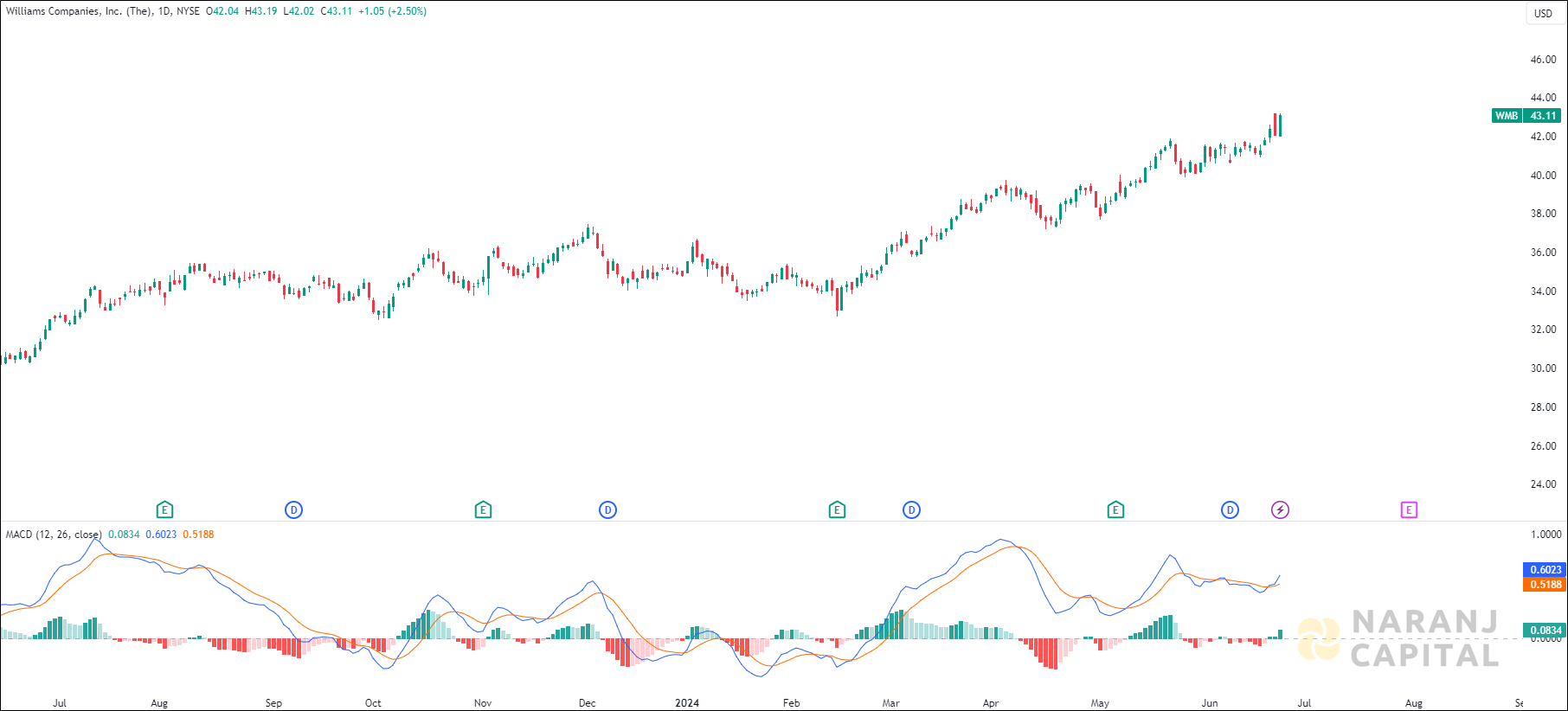Select the MACD (12, 26, close) indicator label
This screenshot has width=1568, height=711.
click(x=54, y=535)
